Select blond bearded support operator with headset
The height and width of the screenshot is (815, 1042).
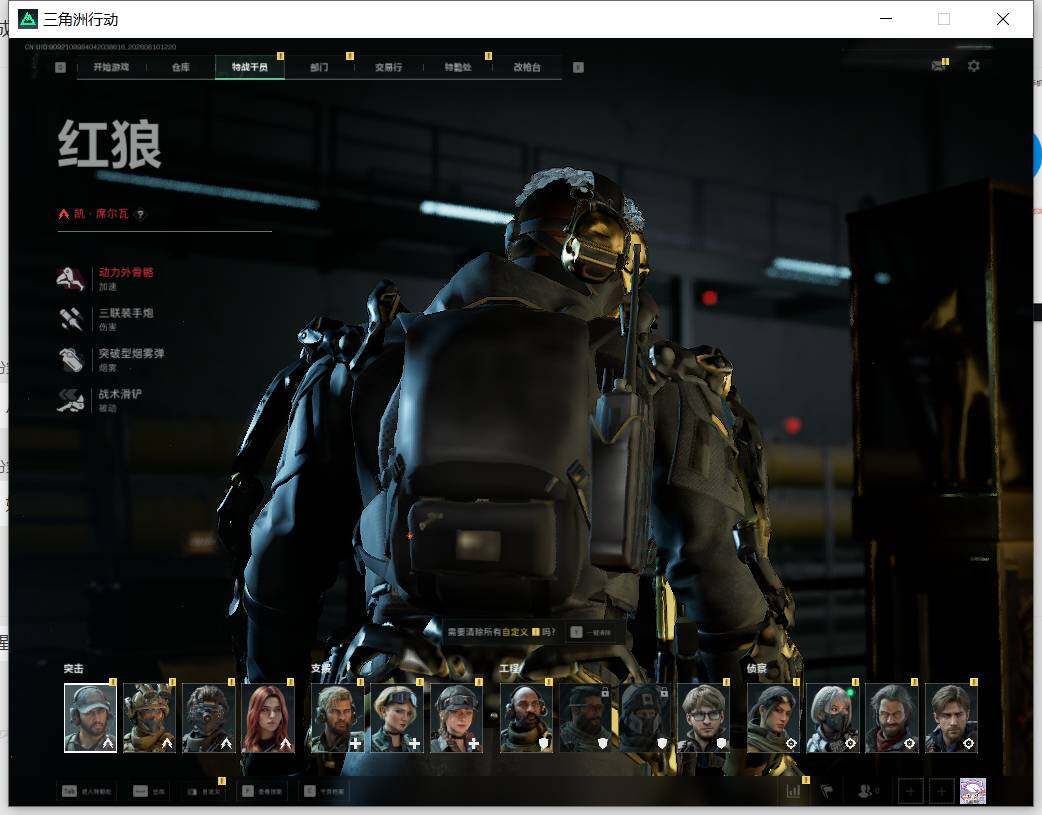pos(338,718)
